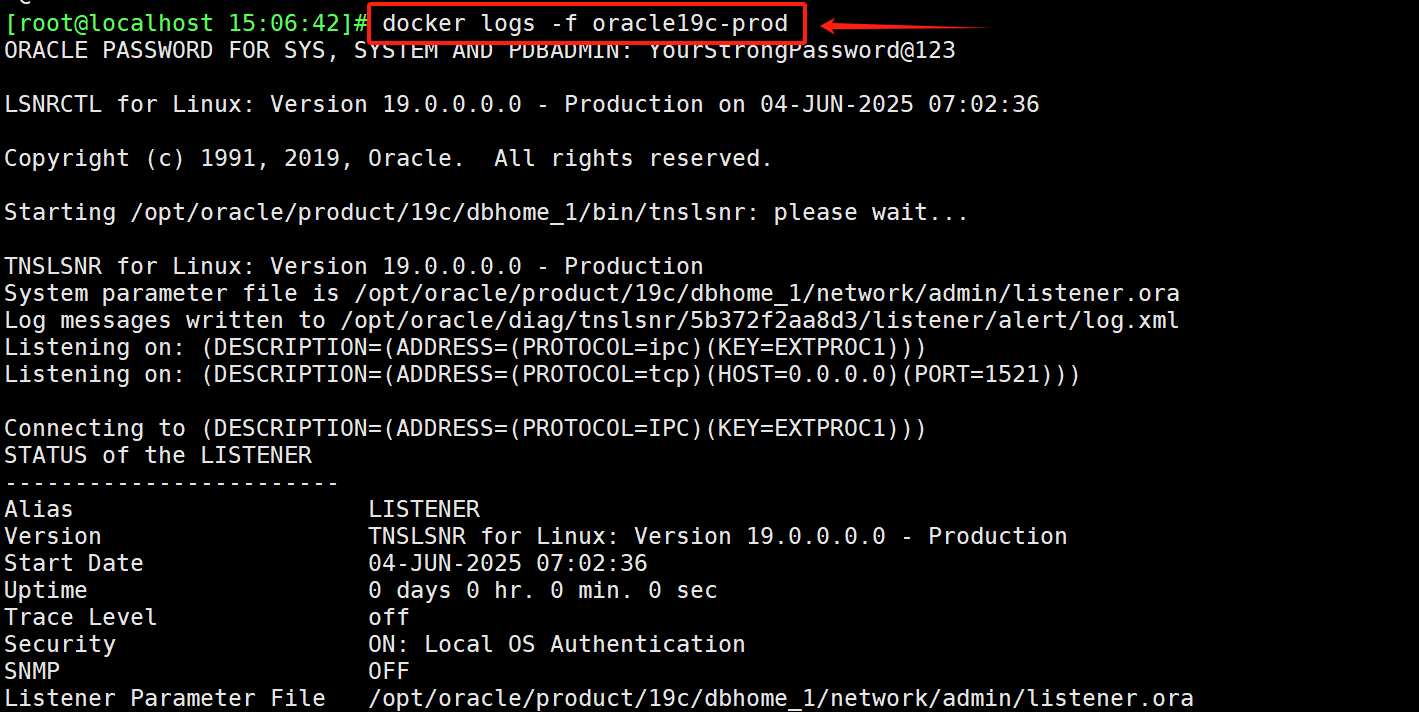Click the 'Uptime' label

(x=46, y=590)
